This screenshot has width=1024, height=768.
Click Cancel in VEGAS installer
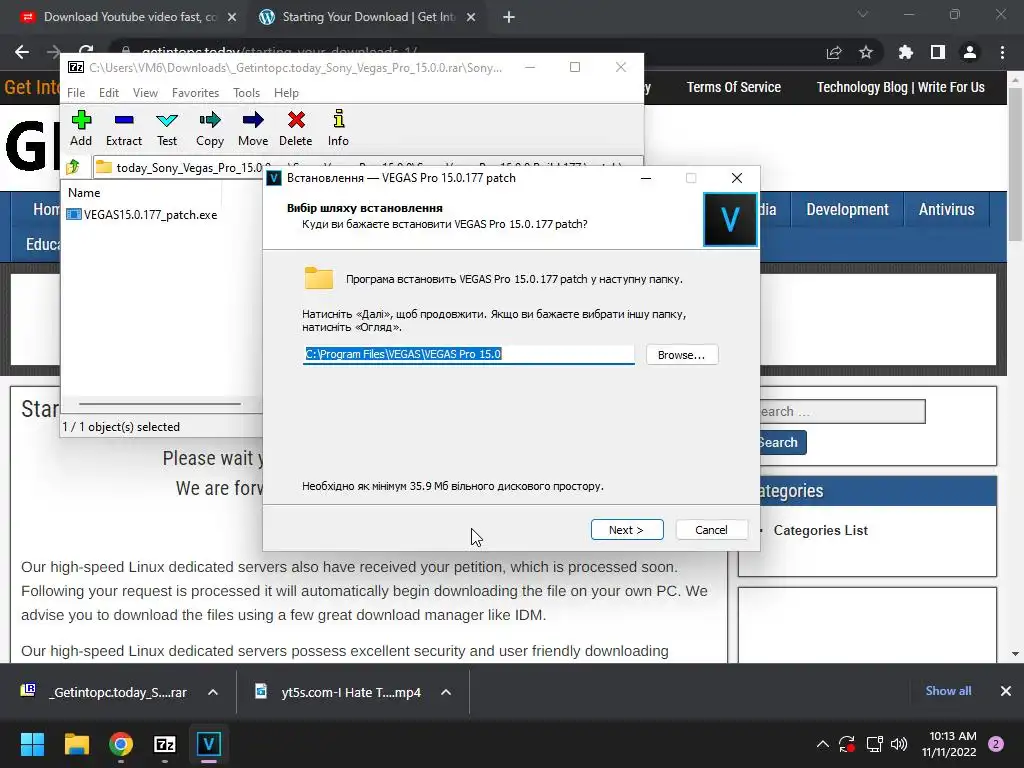[711, 530]
